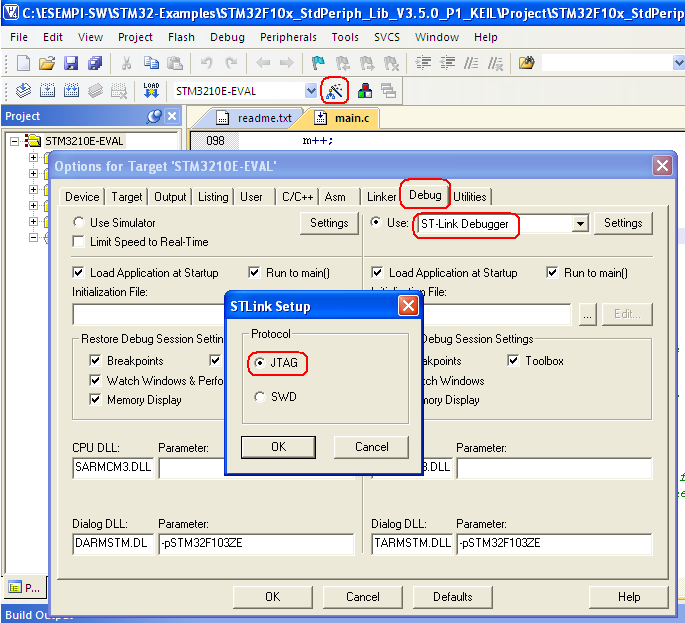Uncheck left Load Application at Startup
This screenshot has height=623, width=685.
tap(78, 273)
